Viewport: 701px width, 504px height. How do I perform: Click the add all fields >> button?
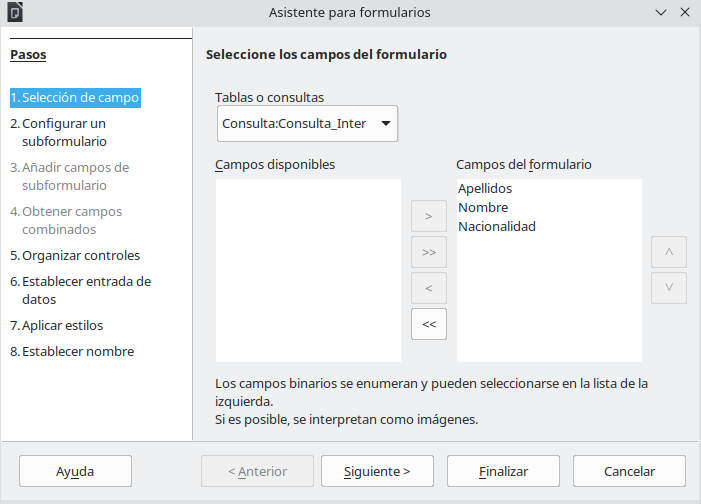429,252
